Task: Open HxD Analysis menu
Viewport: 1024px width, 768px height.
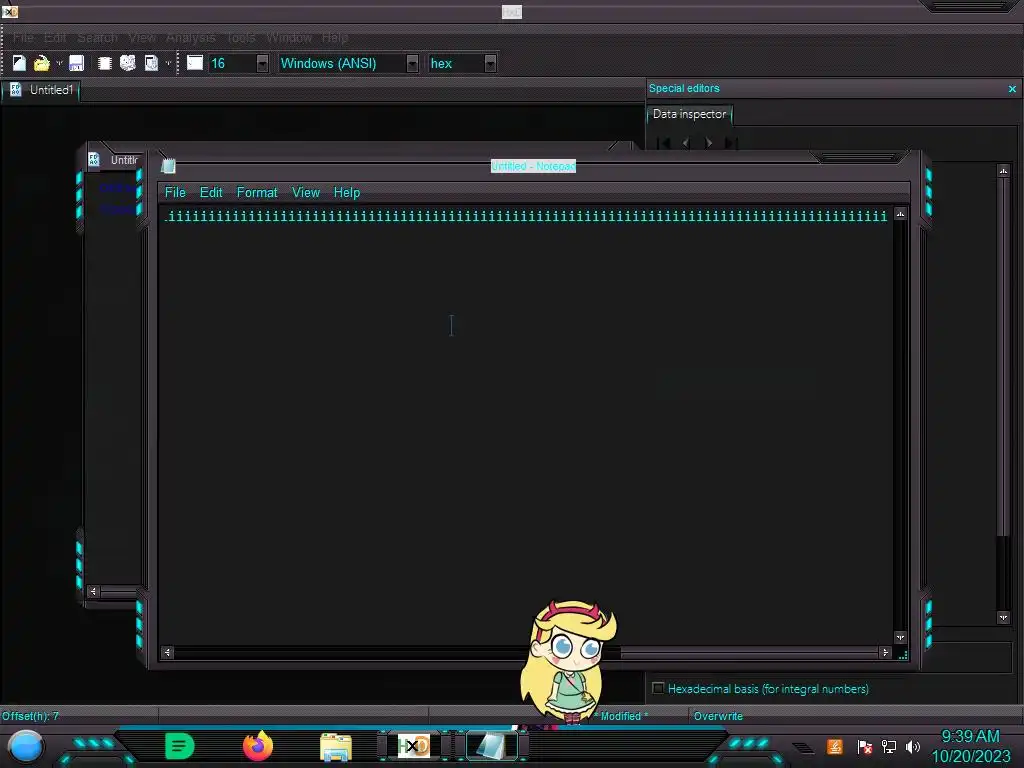Action: (190, 38)
